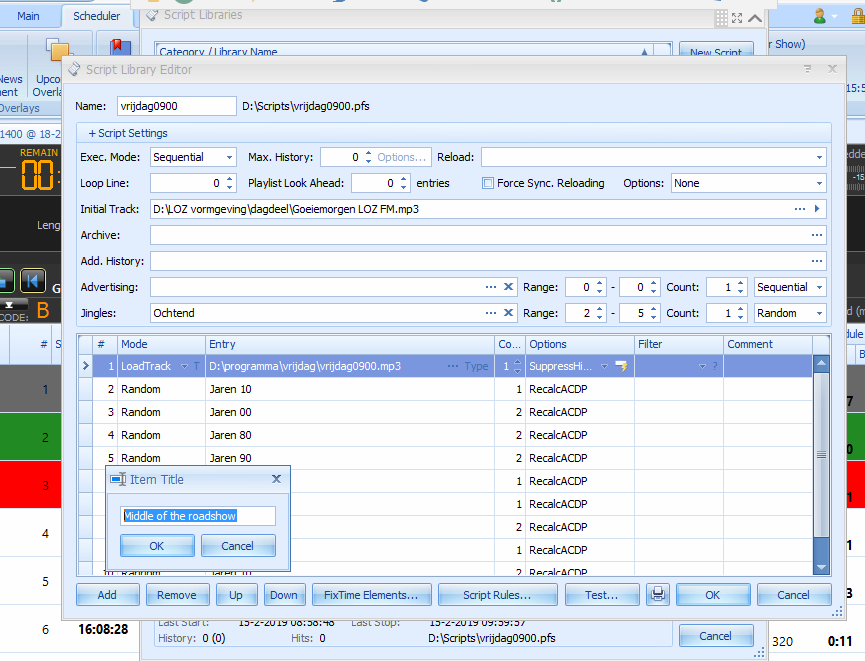
Task: Open Options icon in first script row
Action: (620, 367)
